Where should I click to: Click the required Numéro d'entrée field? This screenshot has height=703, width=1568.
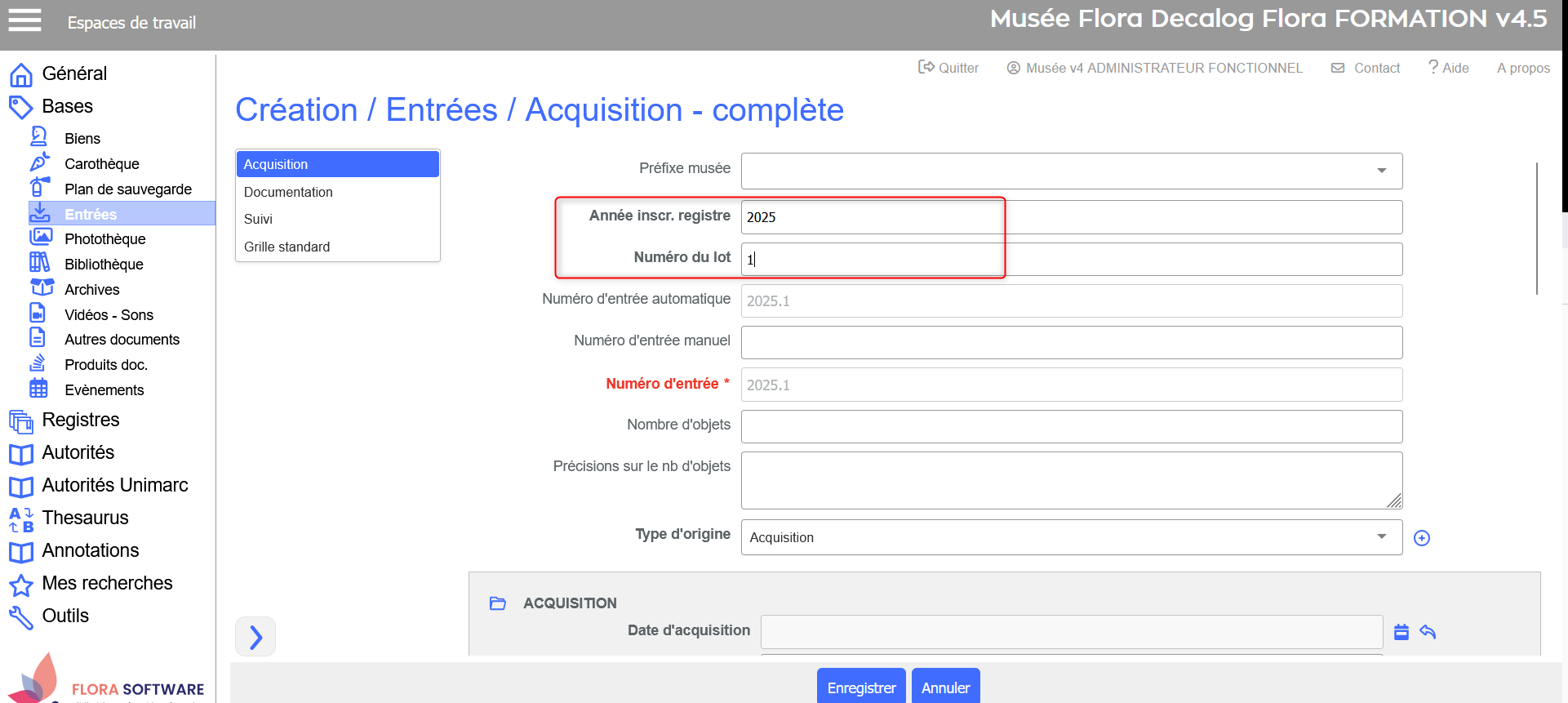pyautogui.click(x=1072, y=385)
